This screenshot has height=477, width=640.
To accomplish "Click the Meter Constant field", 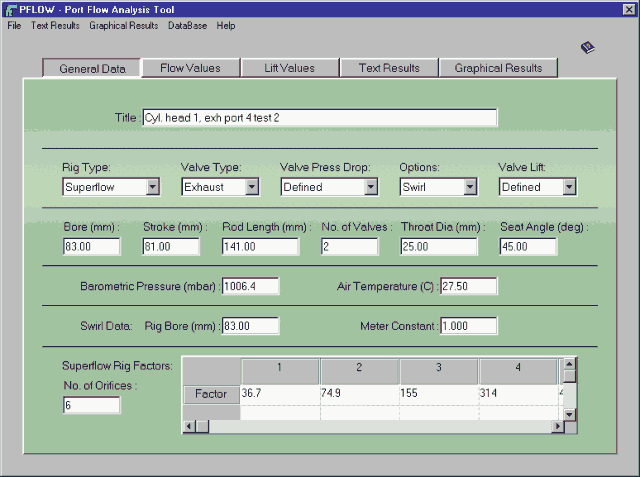I will click(x=469, y=326).
